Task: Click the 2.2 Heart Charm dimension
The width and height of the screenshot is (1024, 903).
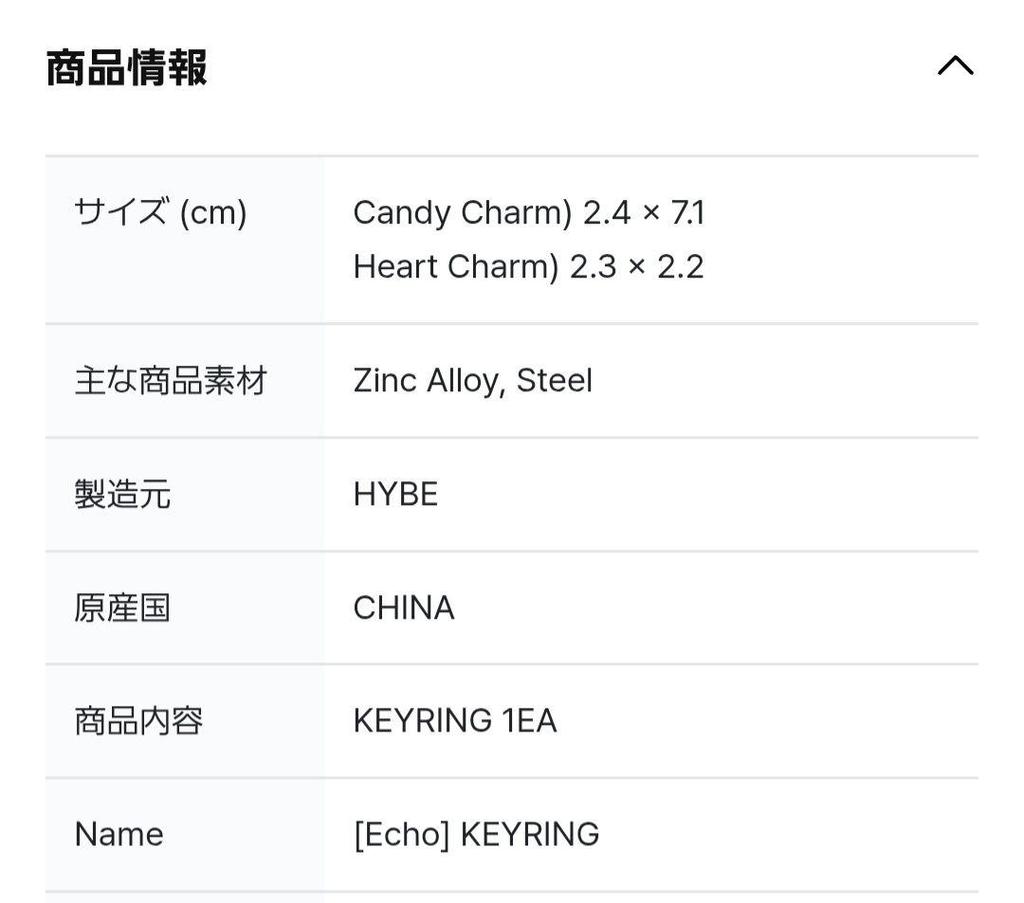Action: coord(680,266)
